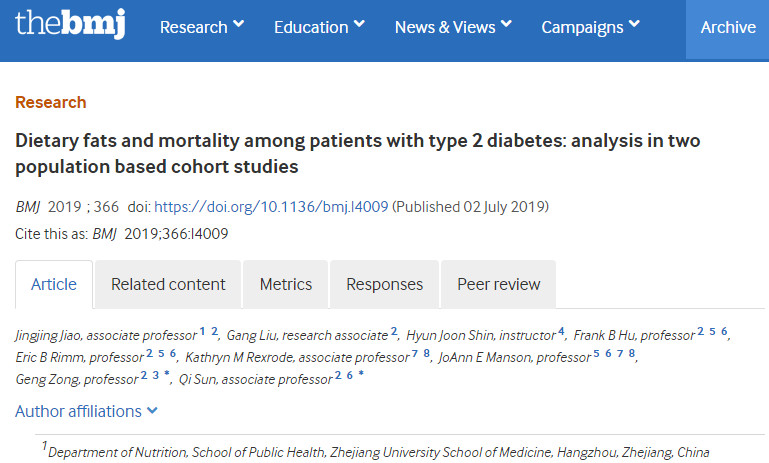This screenshot has width=769, height=463.
Task: View the Responses tab
Action: [x=385, y=284]
